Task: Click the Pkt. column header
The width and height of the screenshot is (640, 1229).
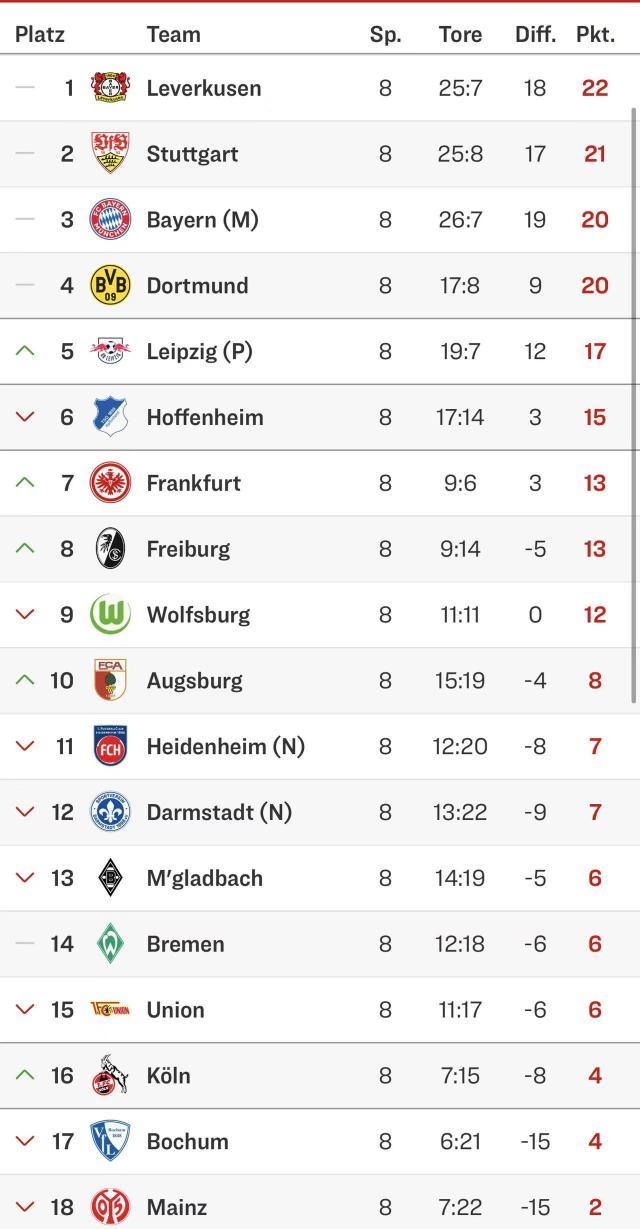Action: coord(595,34)
